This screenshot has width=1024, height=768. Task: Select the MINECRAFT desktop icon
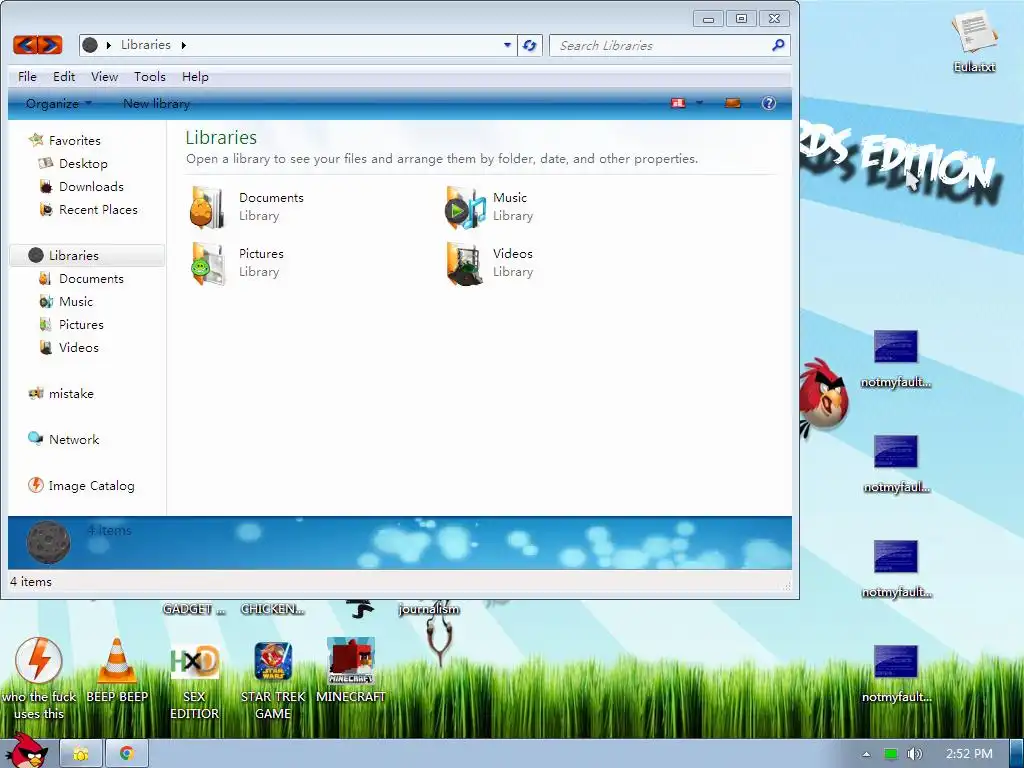(x=351, y=671)
